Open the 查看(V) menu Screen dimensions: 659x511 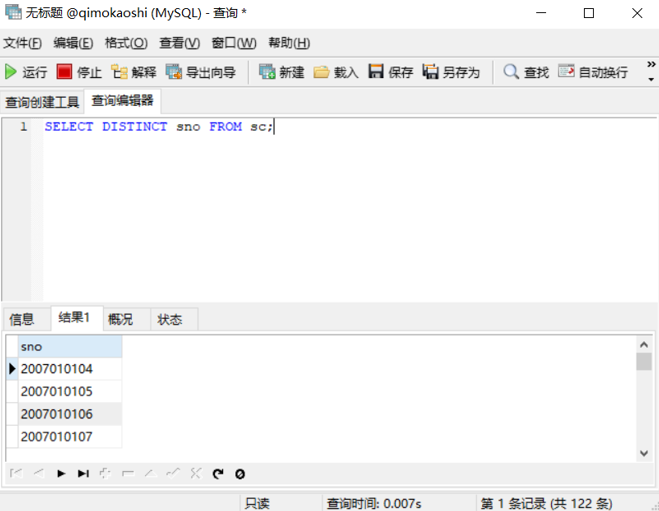click(179, 43)
